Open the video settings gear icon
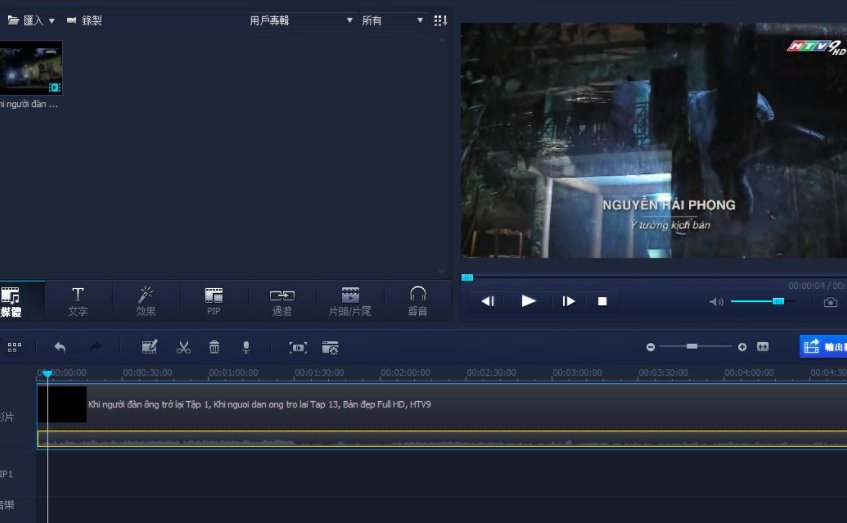 (330, 347)
